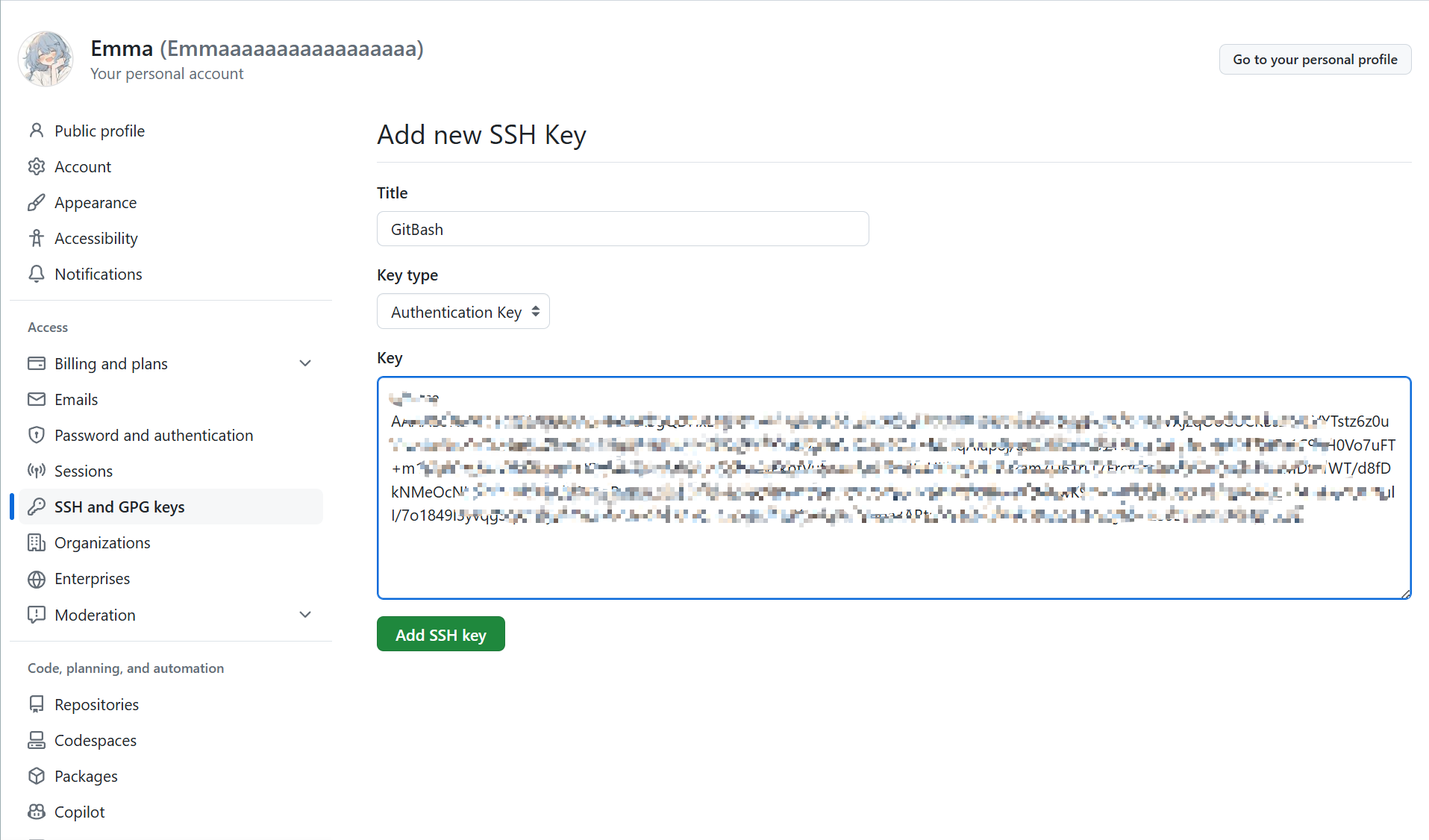
Task: Click Emma's profile avatar picture
Action: (46, 59)
